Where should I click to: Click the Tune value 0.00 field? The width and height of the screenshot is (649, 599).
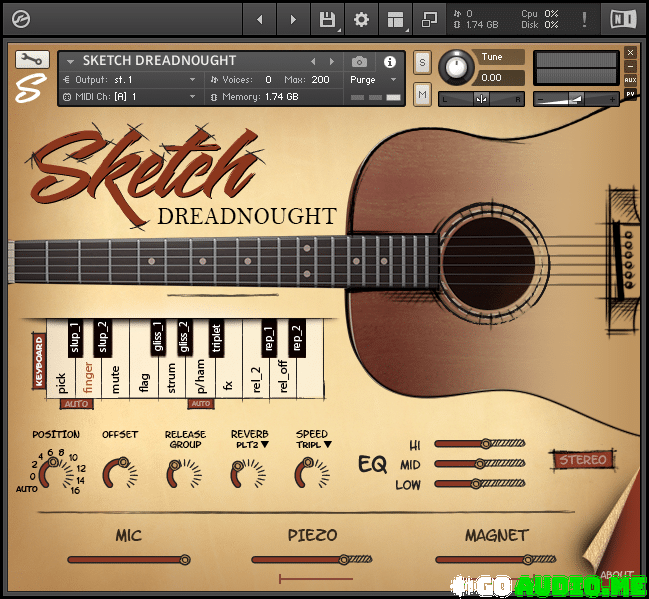point(501,77)
